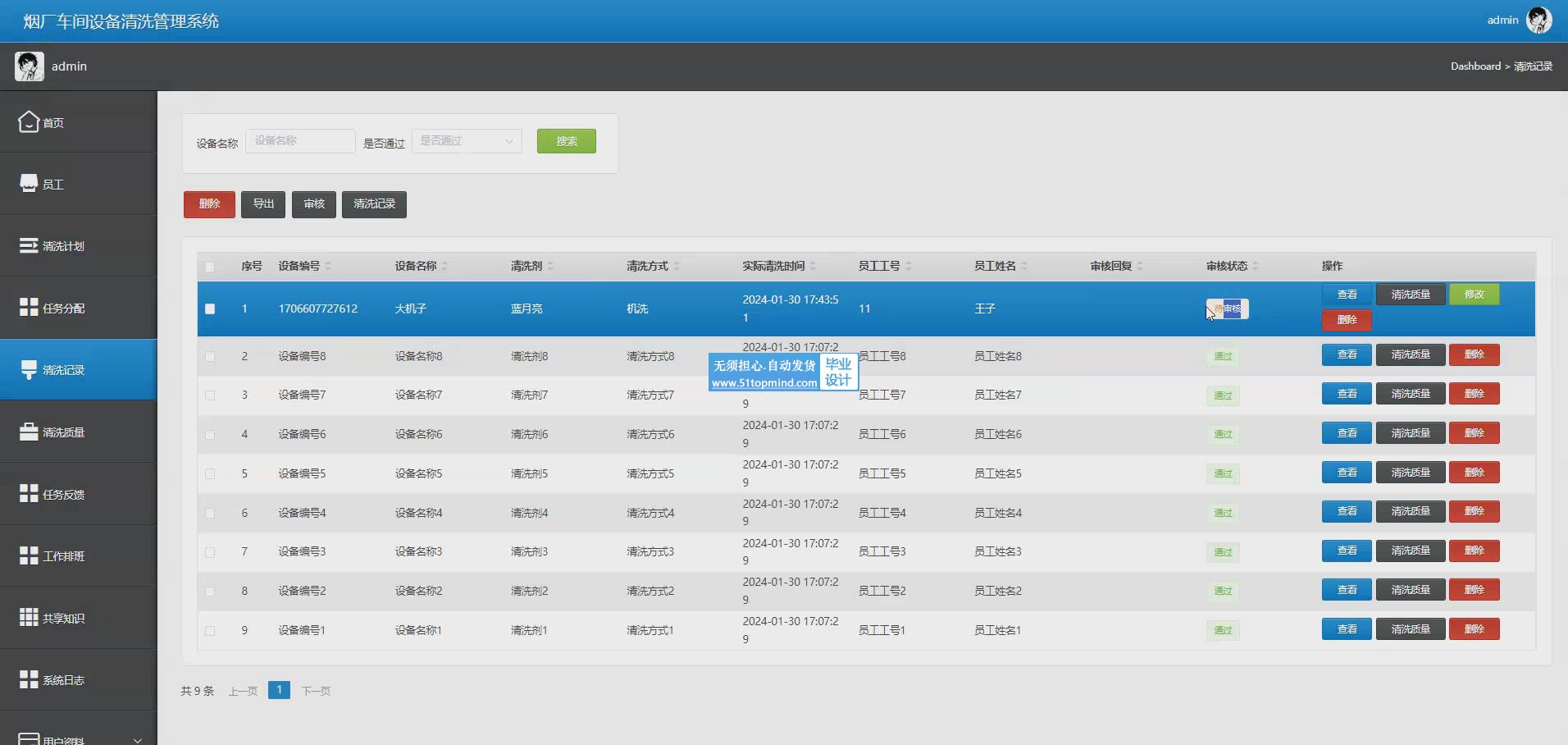
Task: Open the 工作排班 sidebar menu
Action: [78, 555]
